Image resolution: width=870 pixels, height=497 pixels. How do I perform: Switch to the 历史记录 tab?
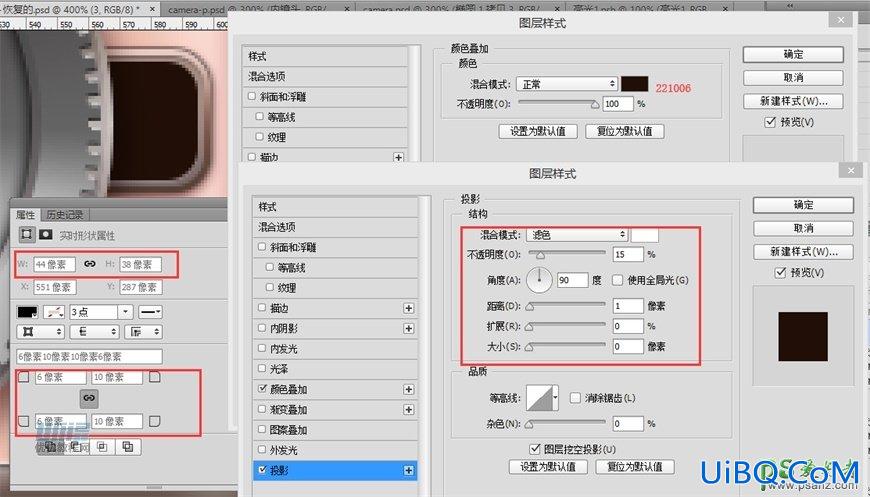(x=64, y=215)
